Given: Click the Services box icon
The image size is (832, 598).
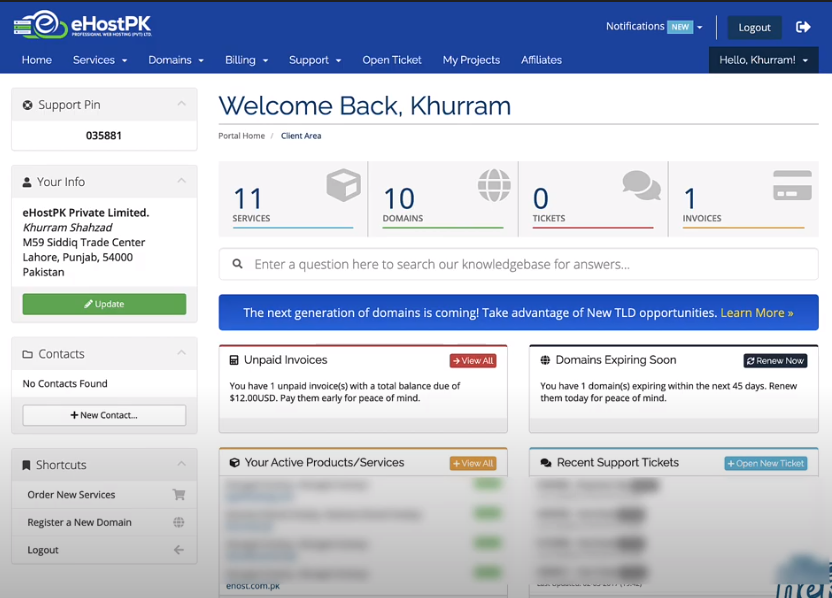Looking at the screenshot, I should pos(343,185).
